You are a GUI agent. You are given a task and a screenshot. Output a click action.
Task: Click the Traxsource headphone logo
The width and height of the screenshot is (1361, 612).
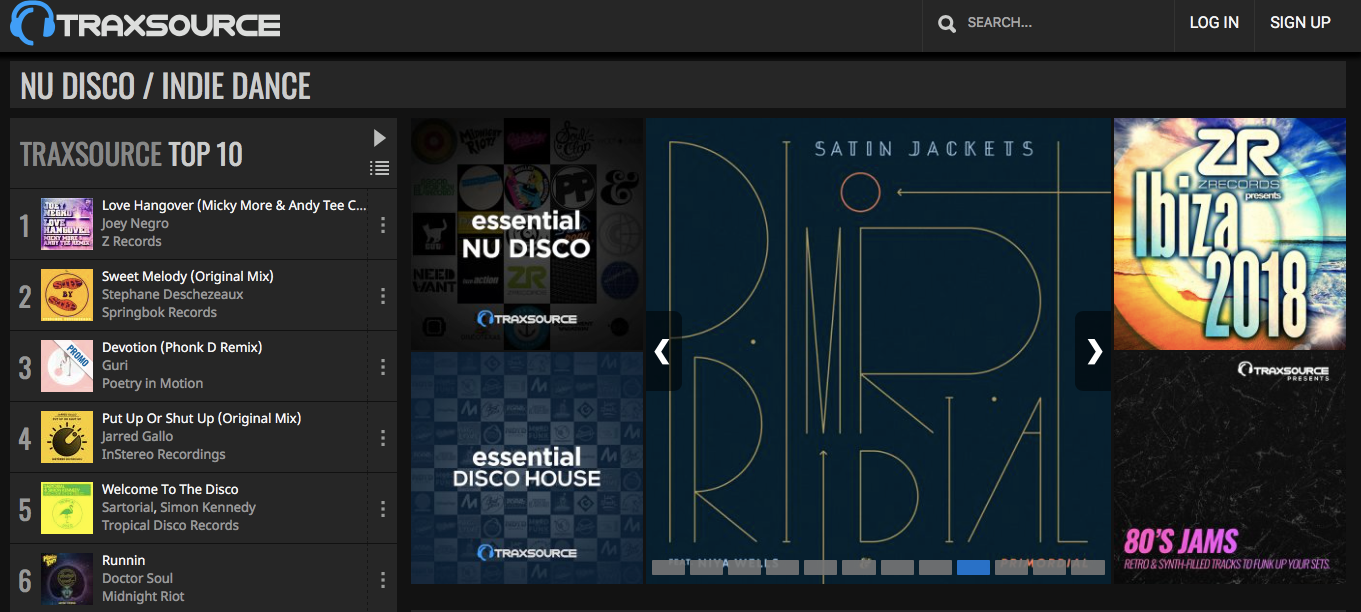coord(32,23)
